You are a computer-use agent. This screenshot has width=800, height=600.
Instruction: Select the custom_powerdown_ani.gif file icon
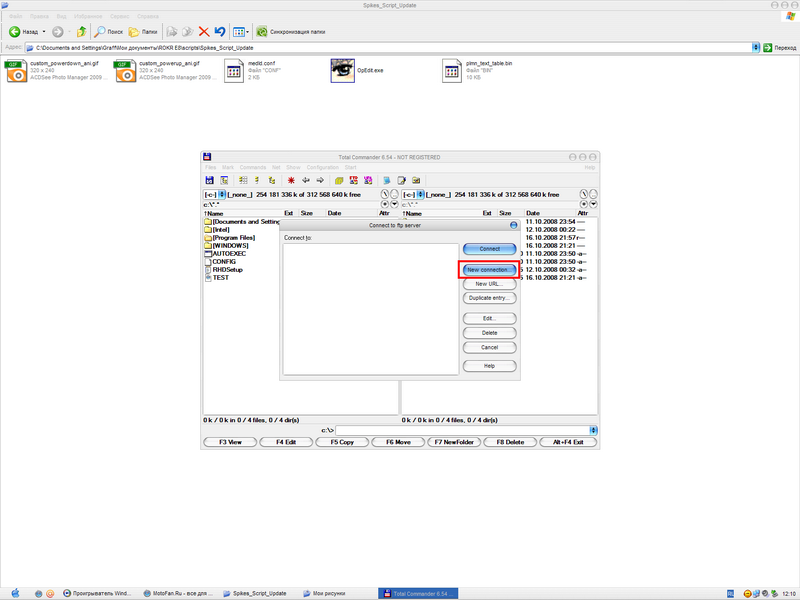point(16,71)
